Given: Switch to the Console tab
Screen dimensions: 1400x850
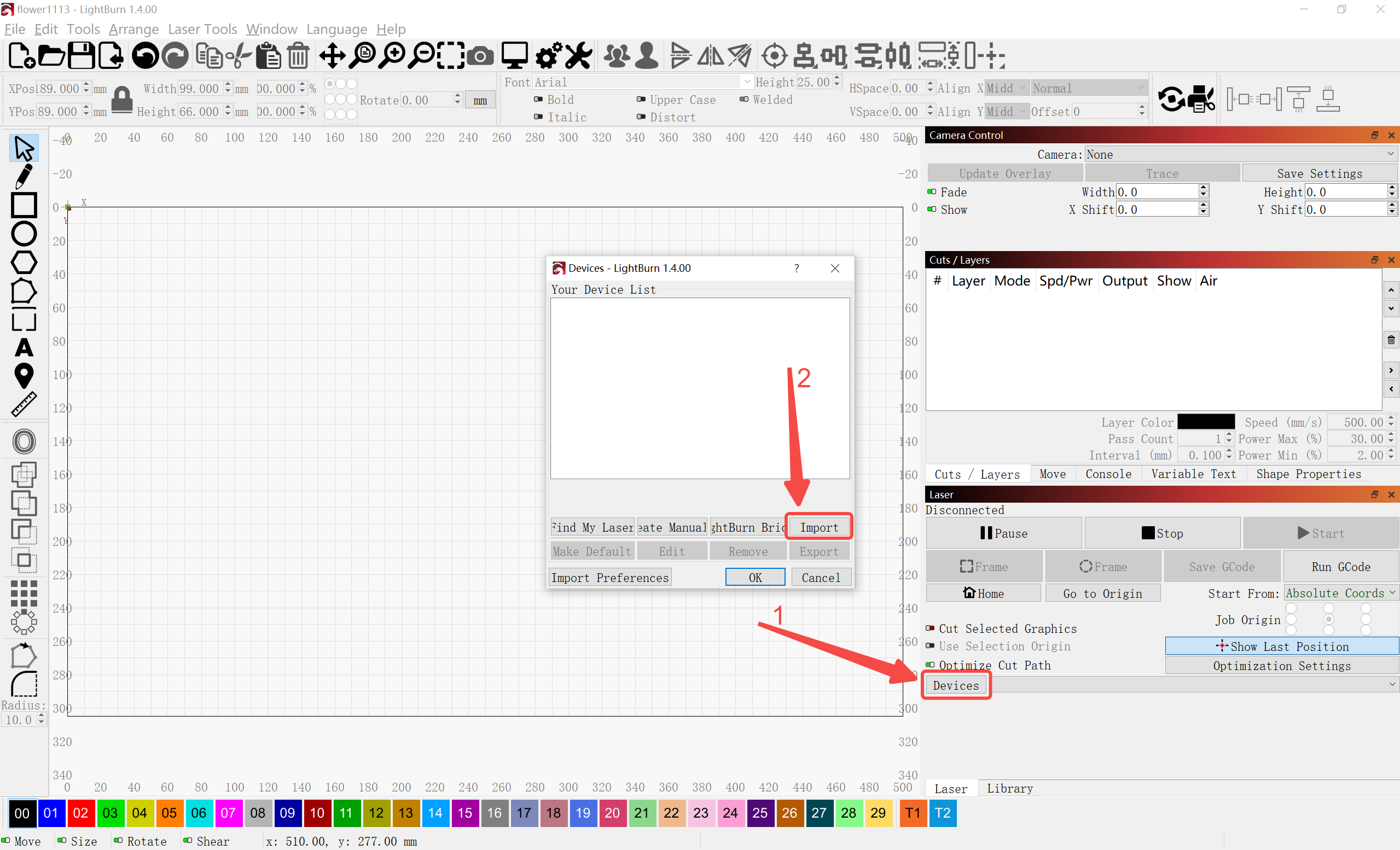Looking at the screenshot, I should (1108, 474).
